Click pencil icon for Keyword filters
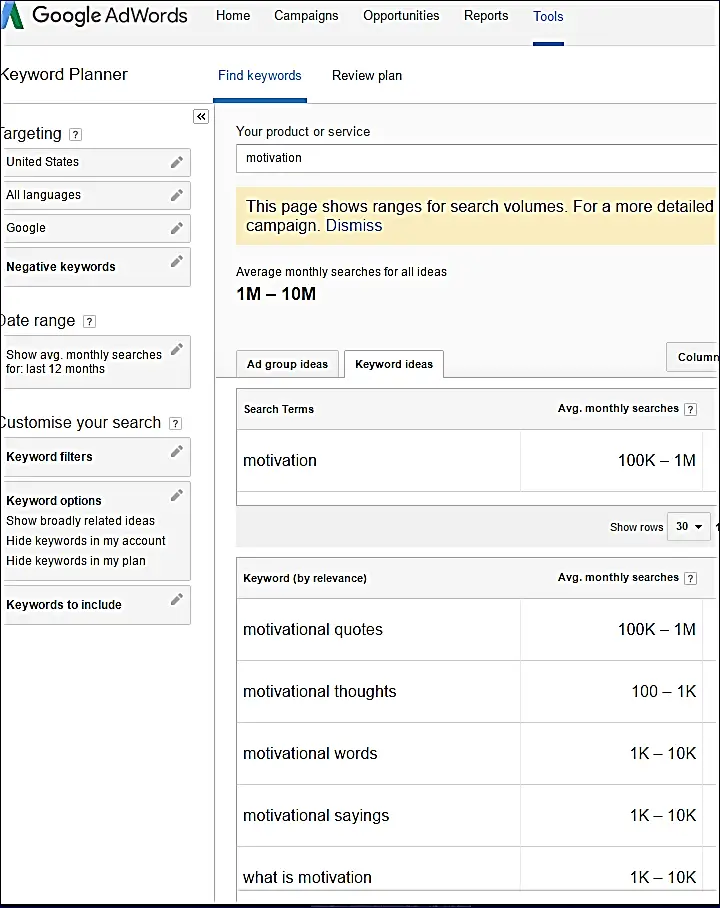The image size is (720, 908). [x=177, y=451]
